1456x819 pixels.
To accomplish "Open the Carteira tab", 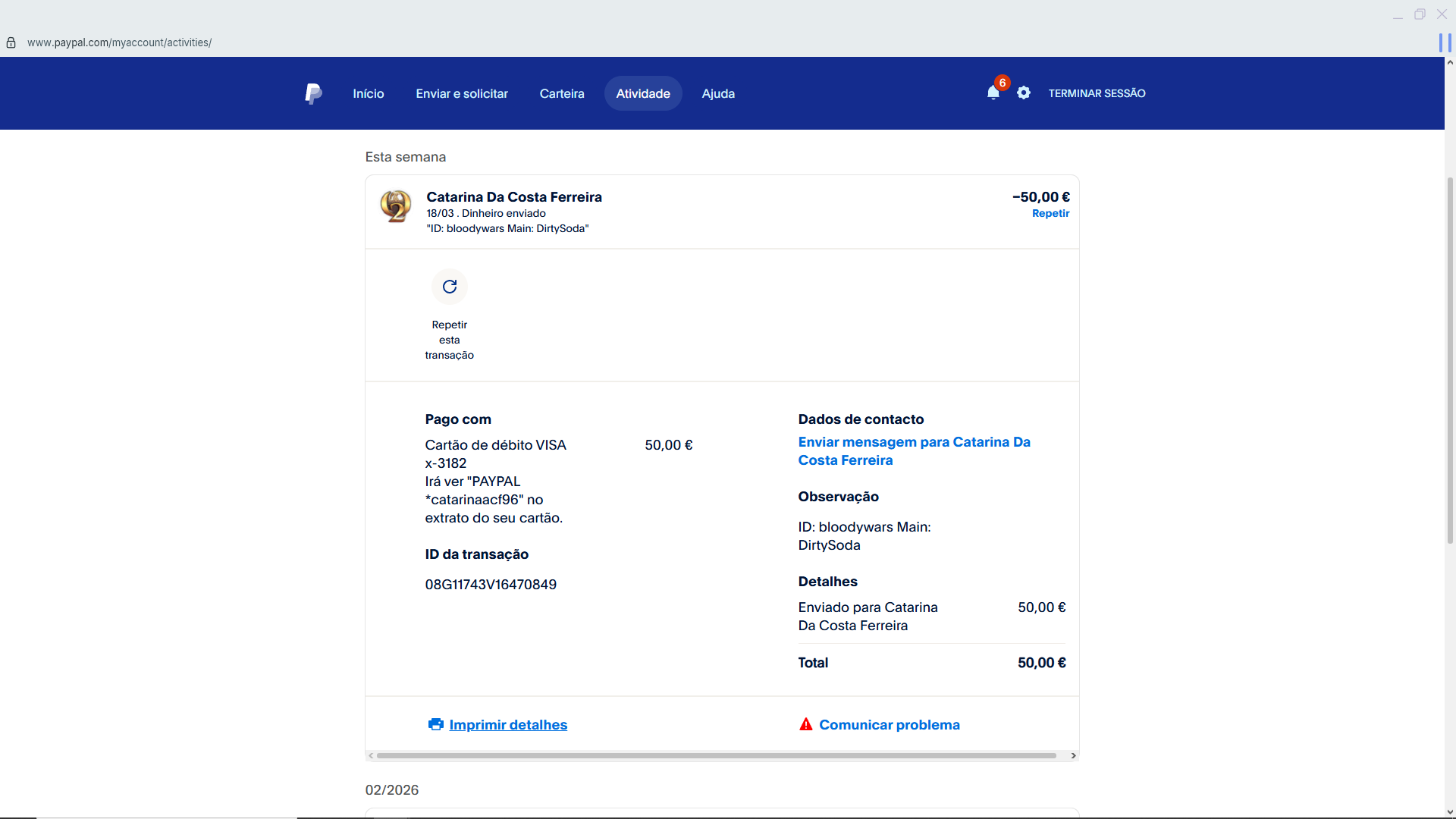I will [x=562, y=93].
